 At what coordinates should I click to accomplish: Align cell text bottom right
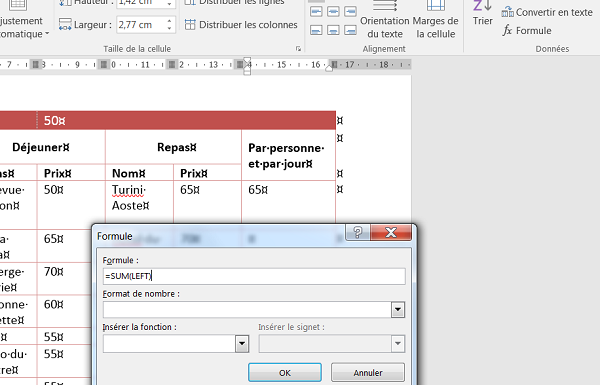pyautogui.click(x=350, y=30)
